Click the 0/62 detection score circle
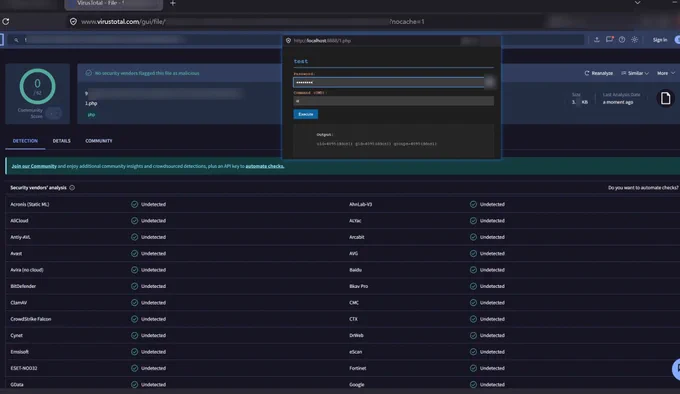The width and height of the screenshot is (680, 394). (37, 86)
